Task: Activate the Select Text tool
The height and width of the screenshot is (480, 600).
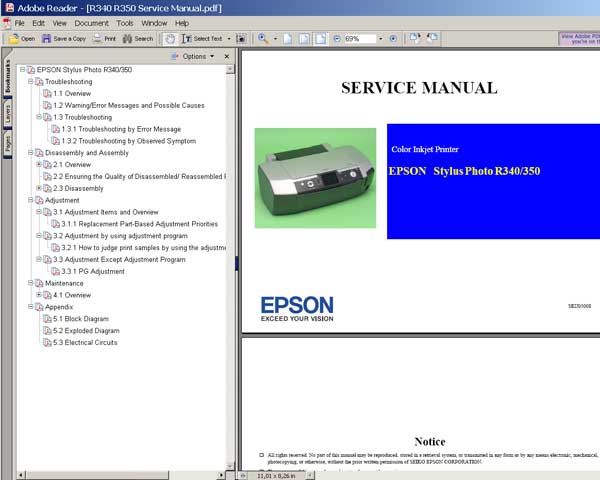Action: click(x=202, y=39)
